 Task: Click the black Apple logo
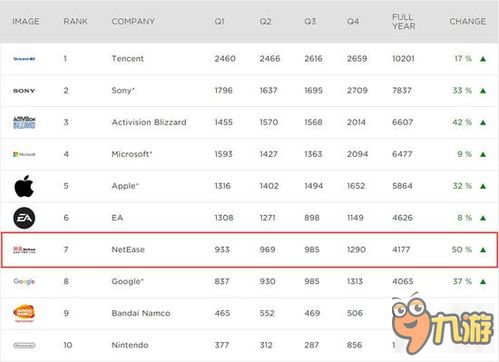pos(24,186)
